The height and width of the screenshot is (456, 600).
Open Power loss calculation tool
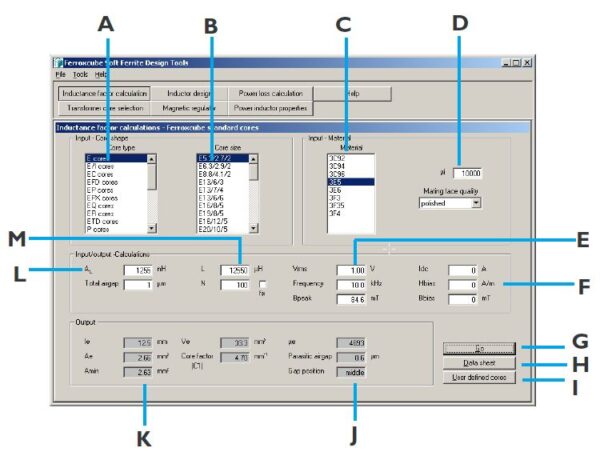271,94
